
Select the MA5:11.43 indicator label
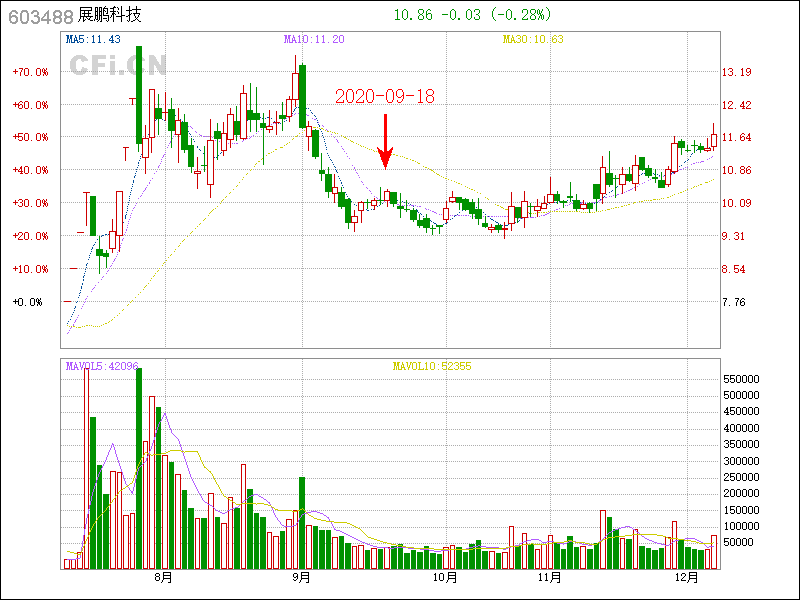pos(92,40)
